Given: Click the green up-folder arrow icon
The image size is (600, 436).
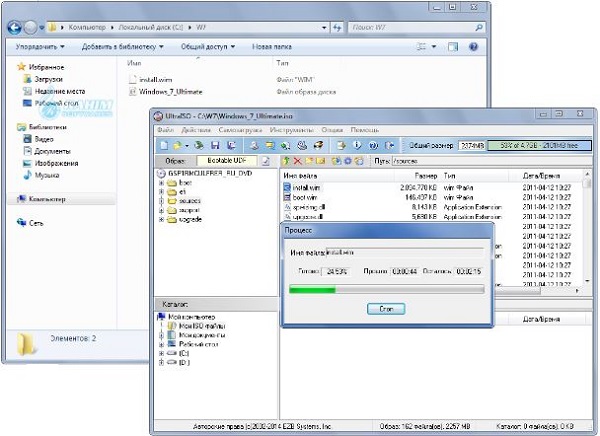Looking at the screenshot, I should [286, 160].
